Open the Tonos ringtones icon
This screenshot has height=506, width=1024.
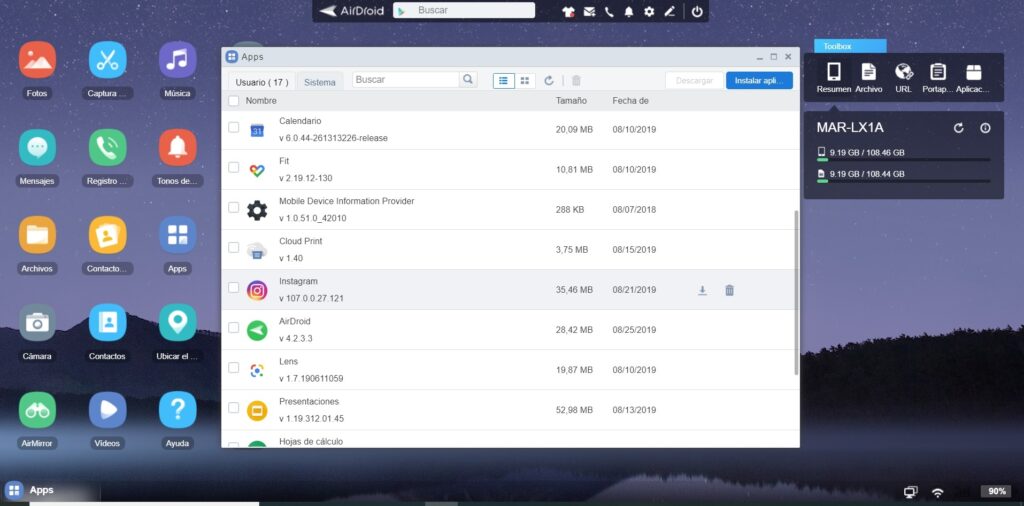tap(177, 148)
